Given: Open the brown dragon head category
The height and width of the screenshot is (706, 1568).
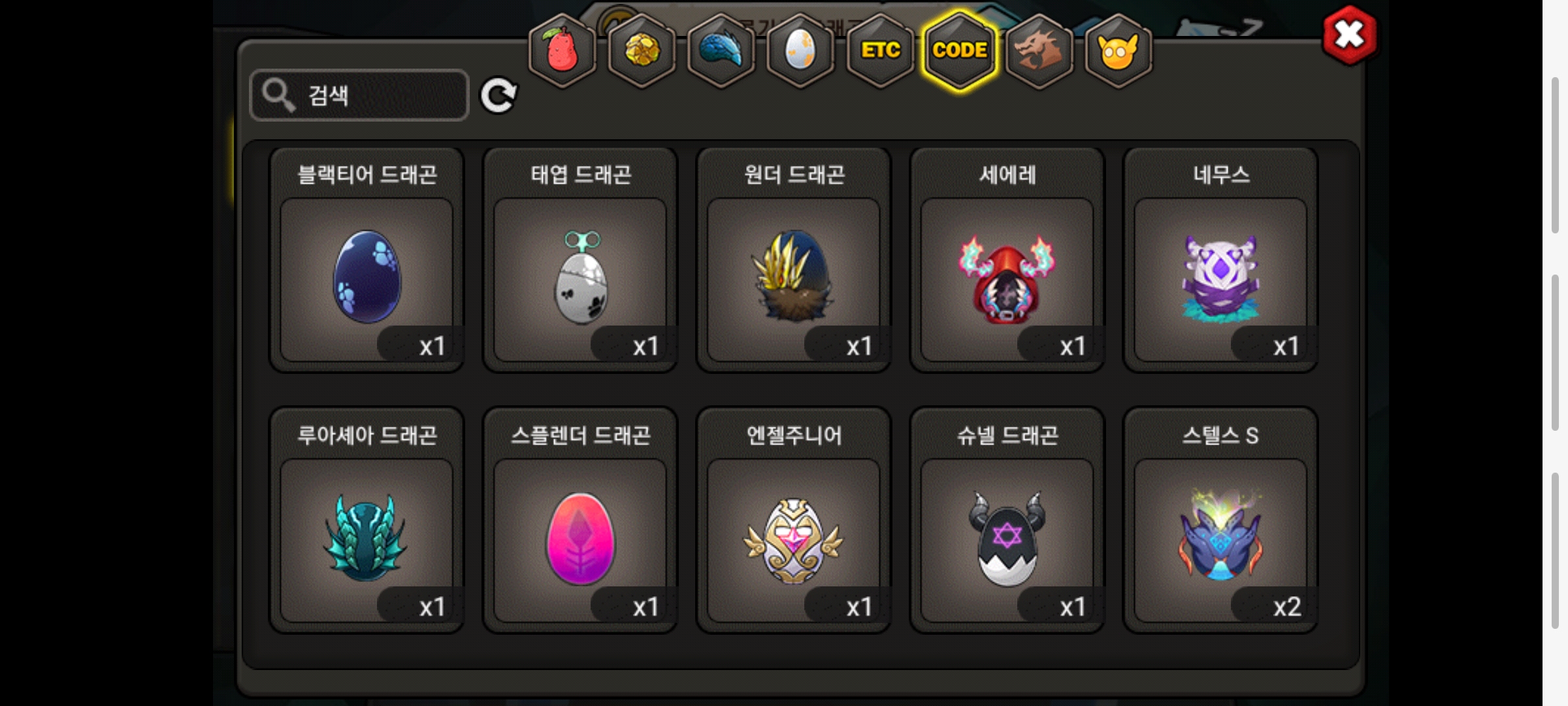Looking at the screenshot, I should tap(1039, 51).
